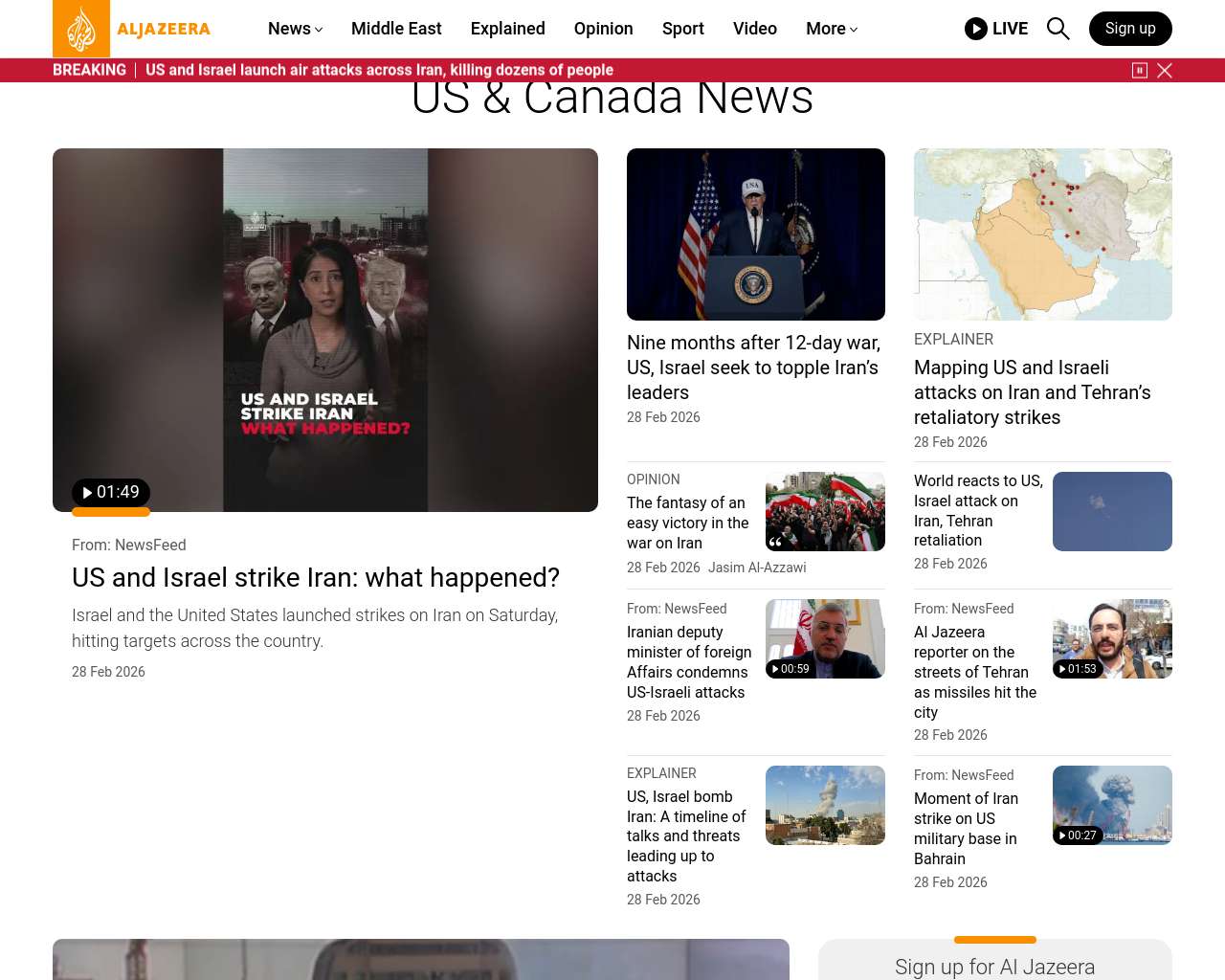Click the Sign up button
Viewport: 1225px width, 980px height.
(x=1130, y=29)
